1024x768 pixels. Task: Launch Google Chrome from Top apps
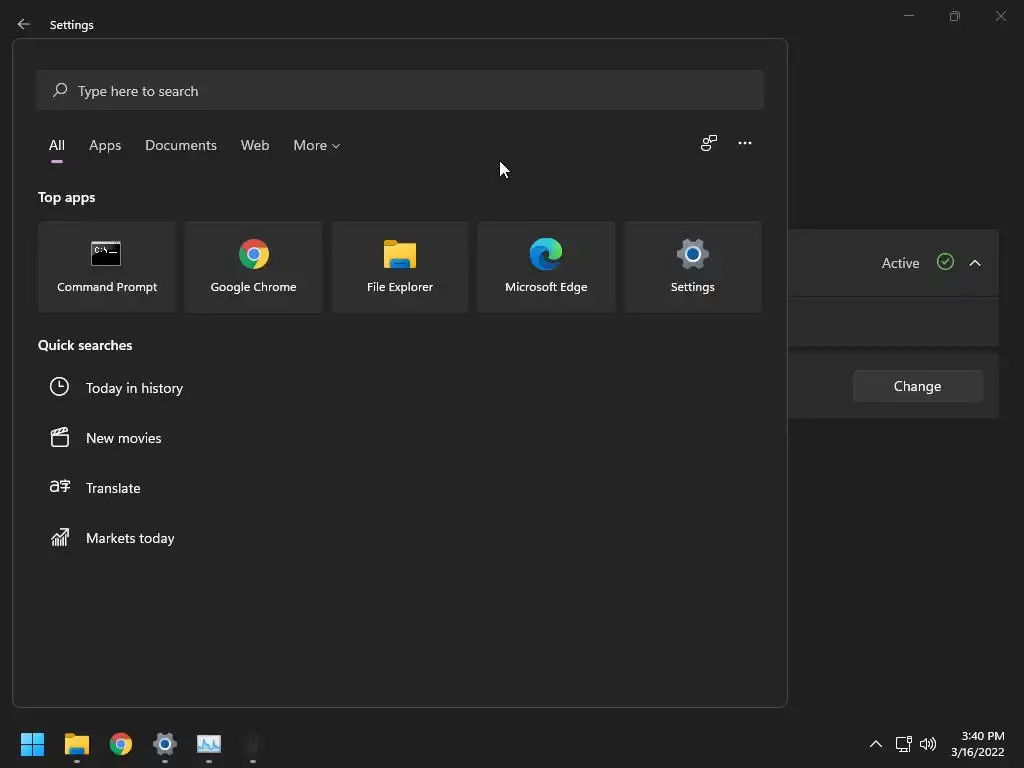(253, 266)
